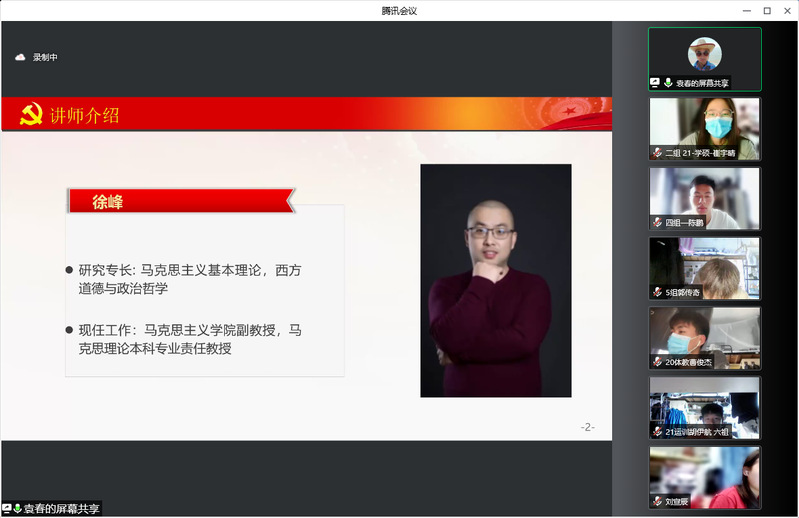Image resolution: width=799 pixels, height=518 pixels.
Task: Click muted mic icon on 二组 21 tile
Action: (657, 153)
